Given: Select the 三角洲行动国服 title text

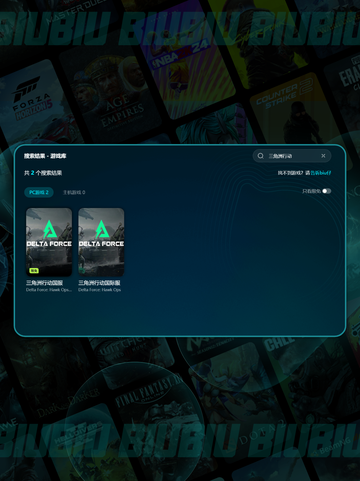Looking at the screenshot, I should click(44, 283).
